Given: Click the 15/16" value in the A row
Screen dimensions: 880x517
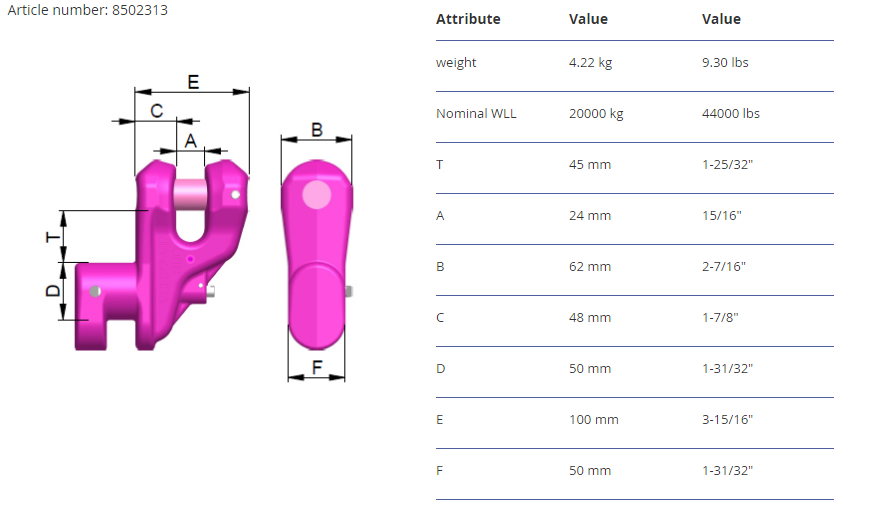Looking at the screenshot, I should 722,216.
